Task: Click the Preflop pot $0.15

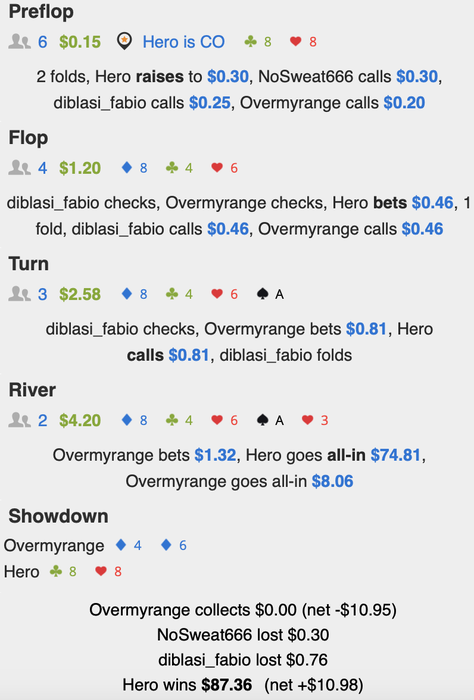Action: [80, 42]
